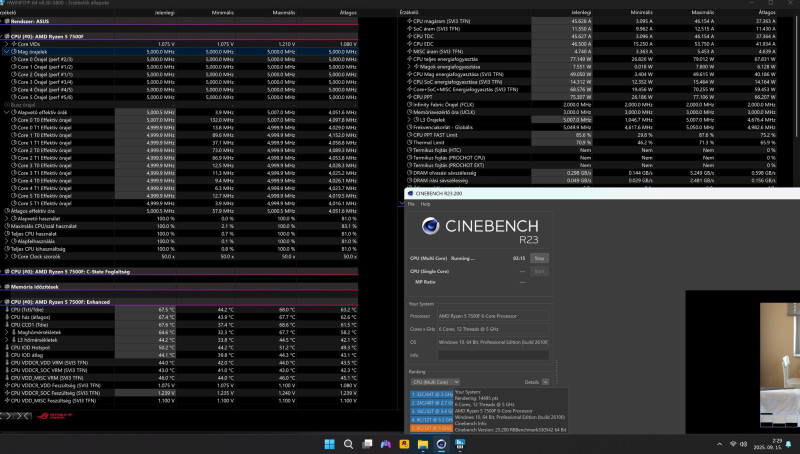The image size is (800, 454).
Task: Expand the Alapfelhasználás row
Action: pos(7,241)
